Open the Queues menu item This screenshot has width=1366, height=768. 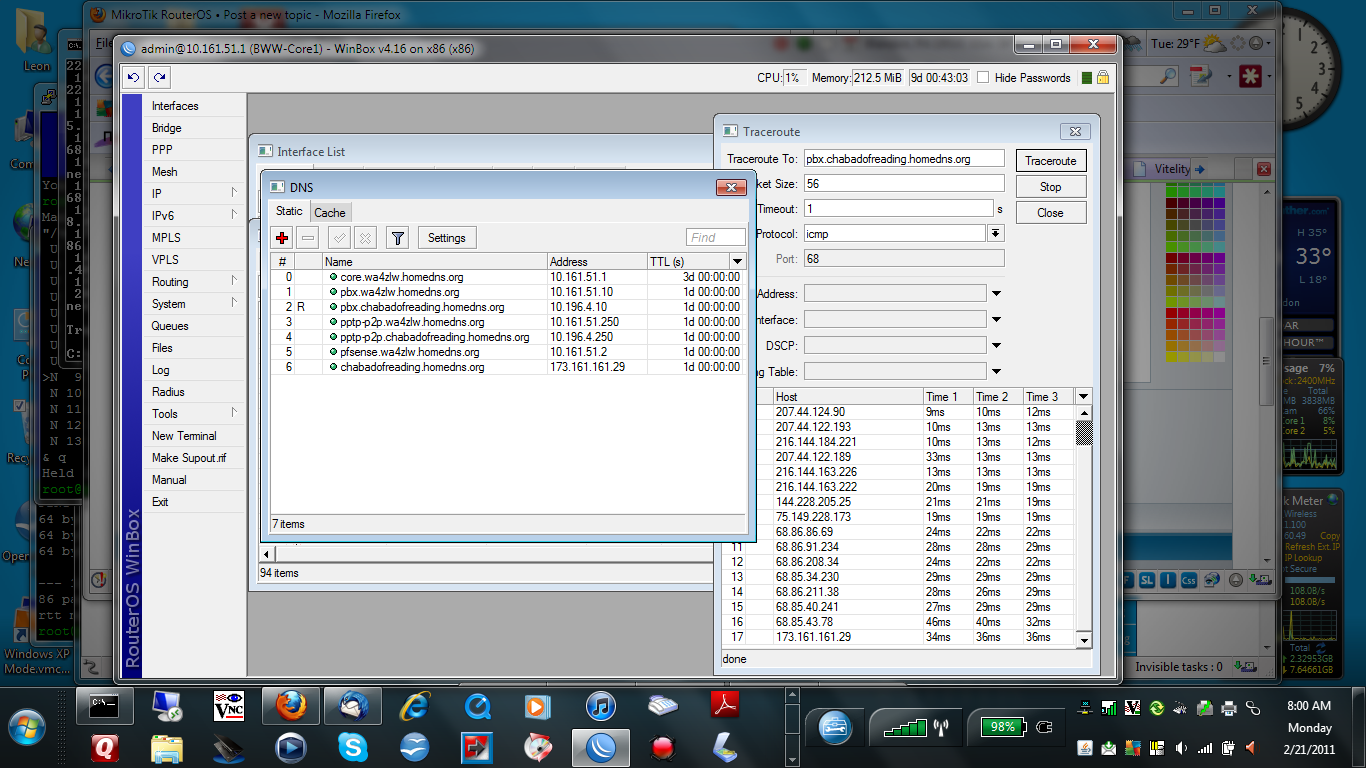tap(195, 326)
